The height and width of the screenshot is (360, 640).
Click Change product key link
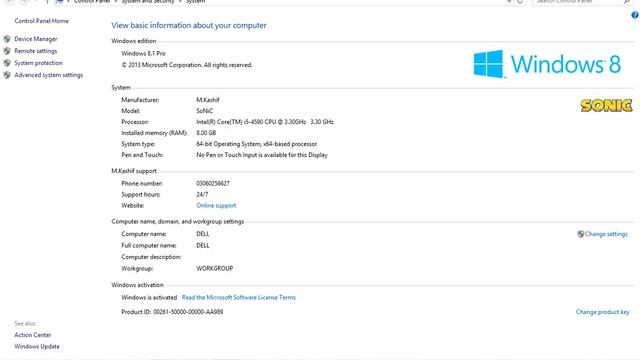coord(602,312)
